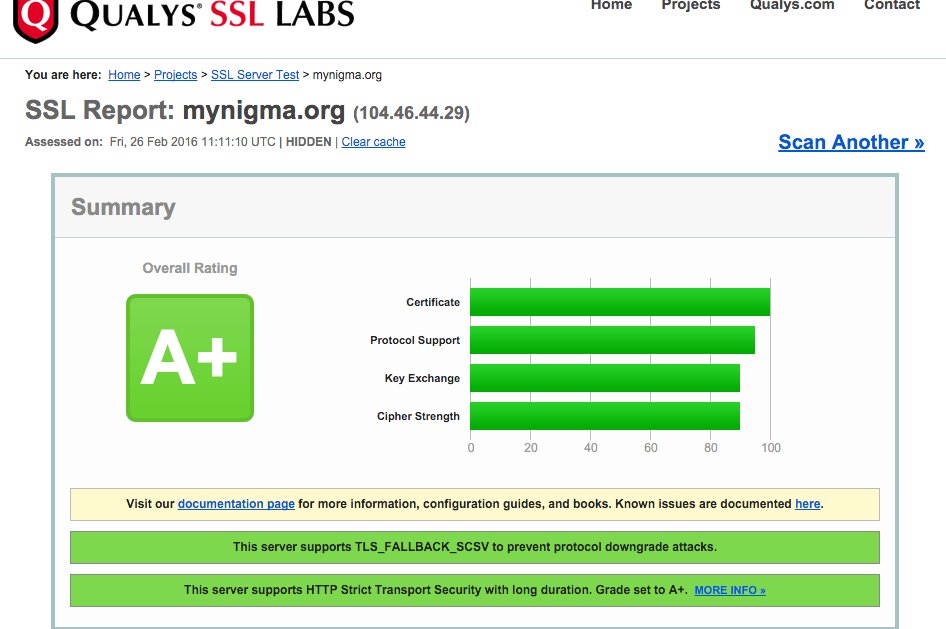Click the HTTP Strict Transport Security notice

pos(475,590)
